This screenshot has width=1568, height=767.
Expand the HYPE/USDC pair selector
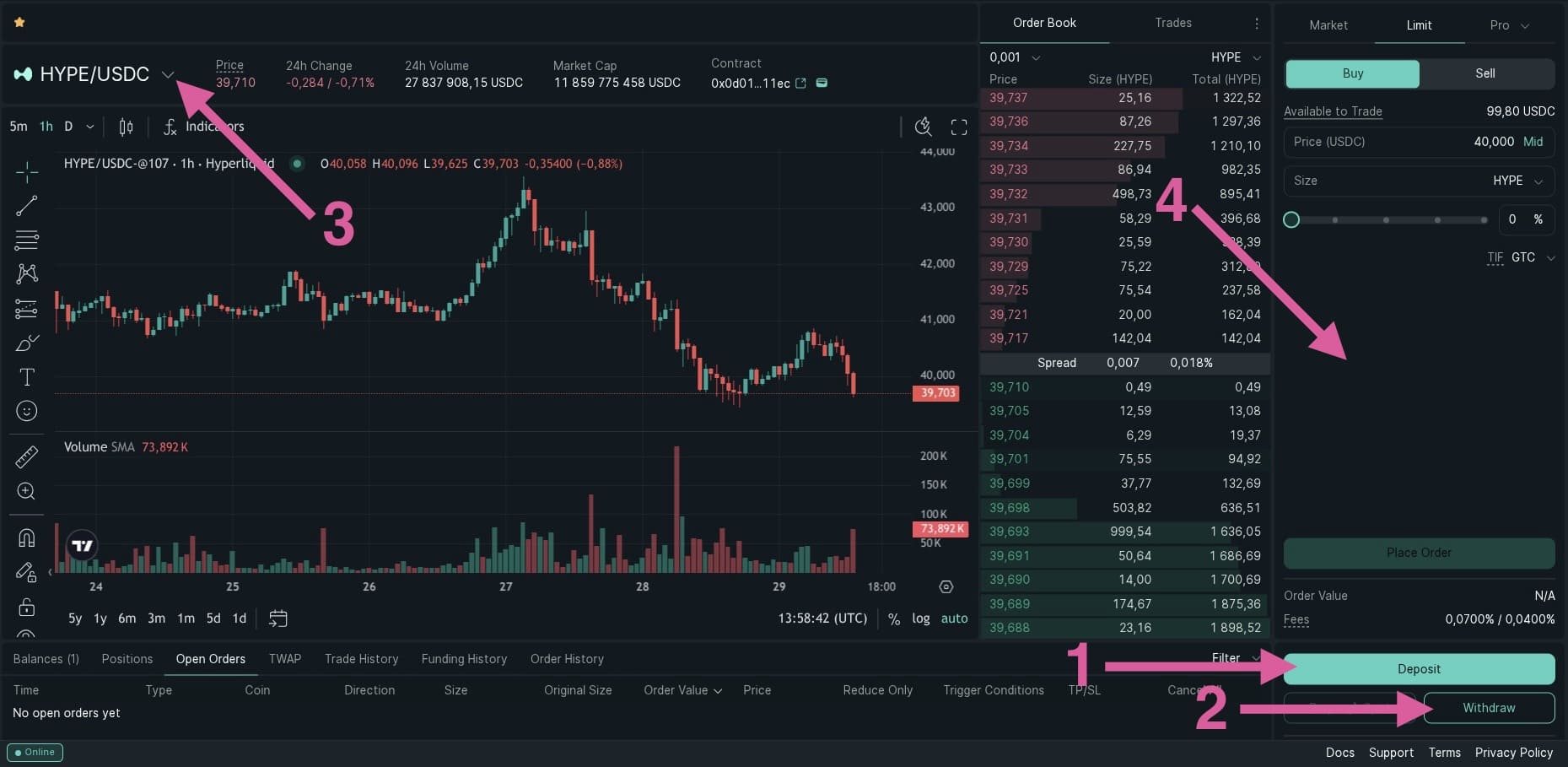point(168,74)
